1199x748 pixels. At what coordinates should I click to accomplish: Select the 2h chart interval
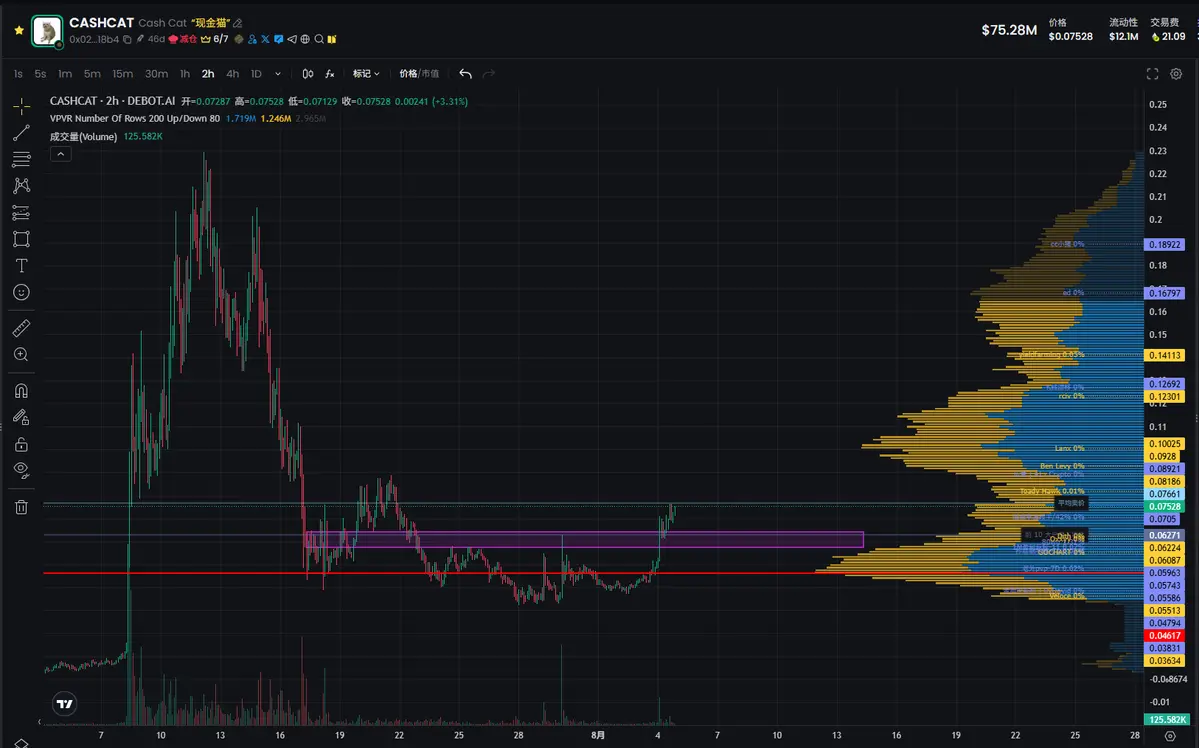(x=208, y=73)
